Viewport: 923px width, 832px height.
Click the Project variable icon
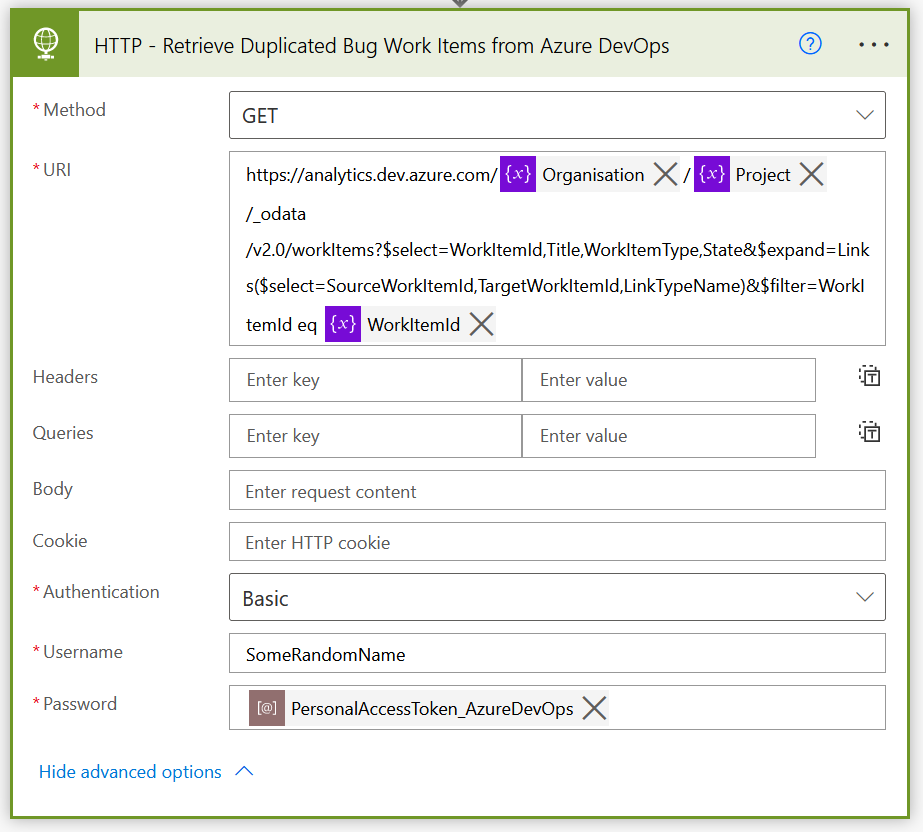click(712, 174)
